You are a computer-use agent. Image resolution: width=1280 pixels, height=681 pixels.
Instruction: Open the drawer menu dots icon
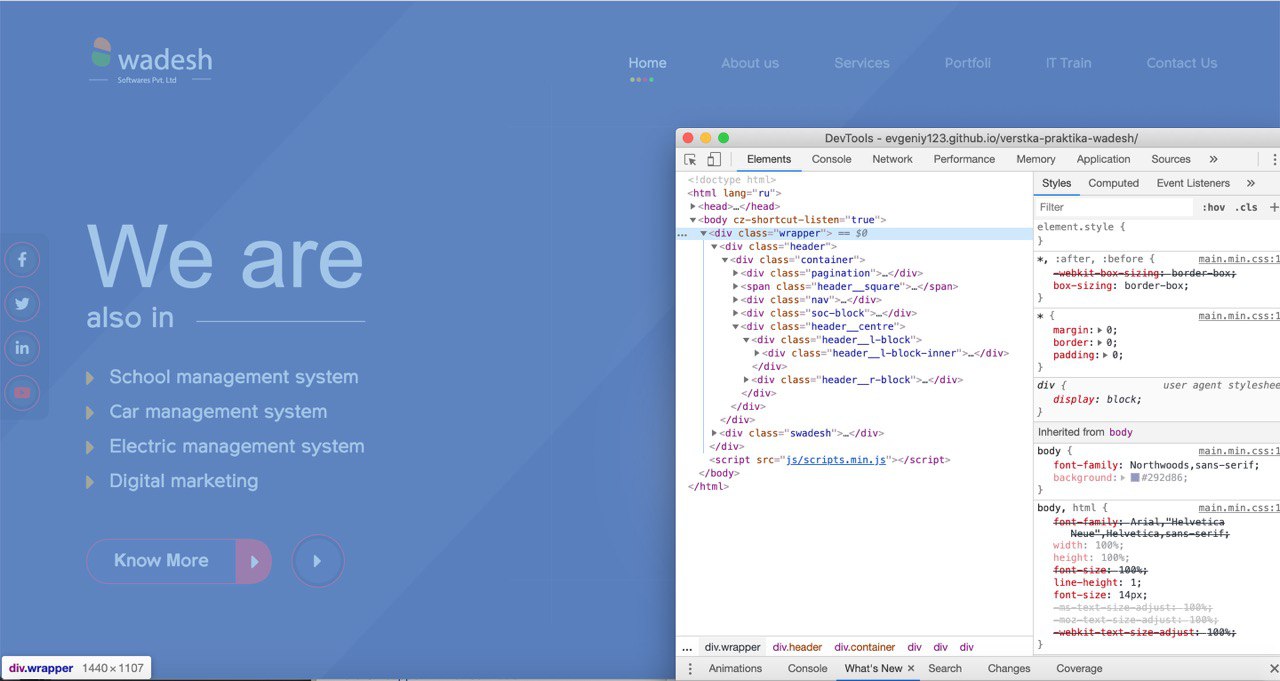688,668
